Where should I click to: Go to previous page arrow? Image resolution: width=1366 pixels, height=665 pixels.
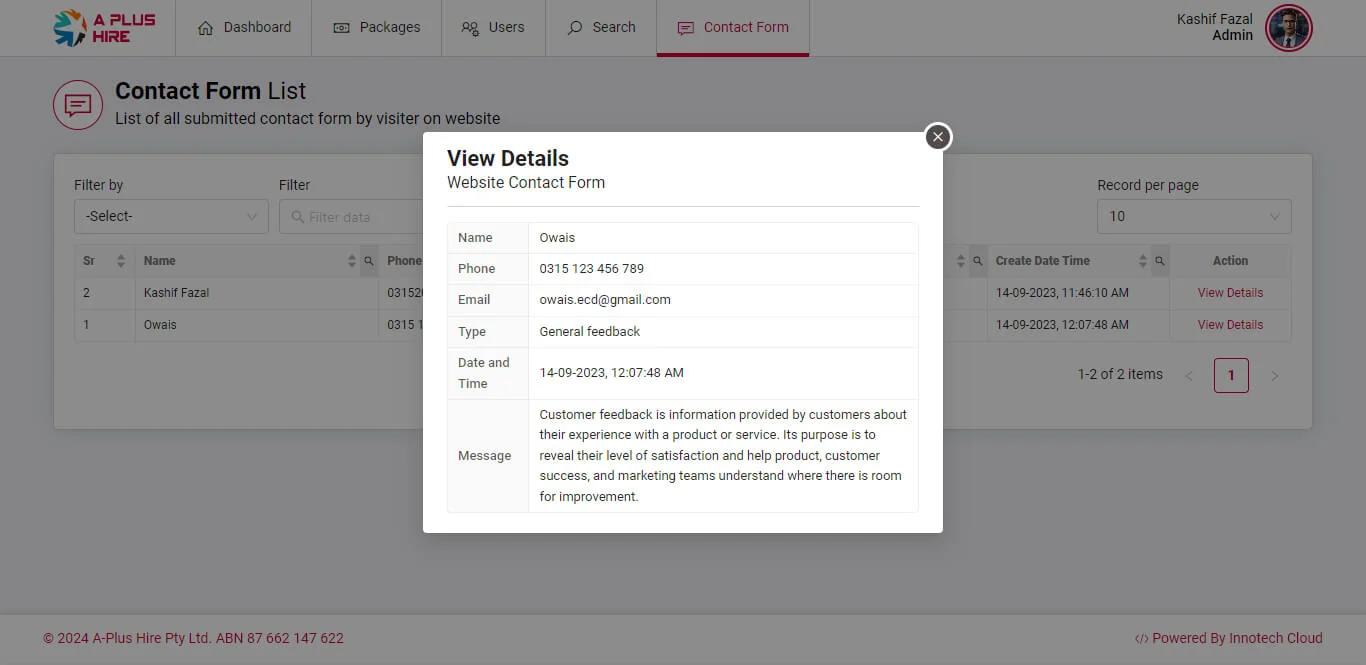click(x=1189, y=376)
